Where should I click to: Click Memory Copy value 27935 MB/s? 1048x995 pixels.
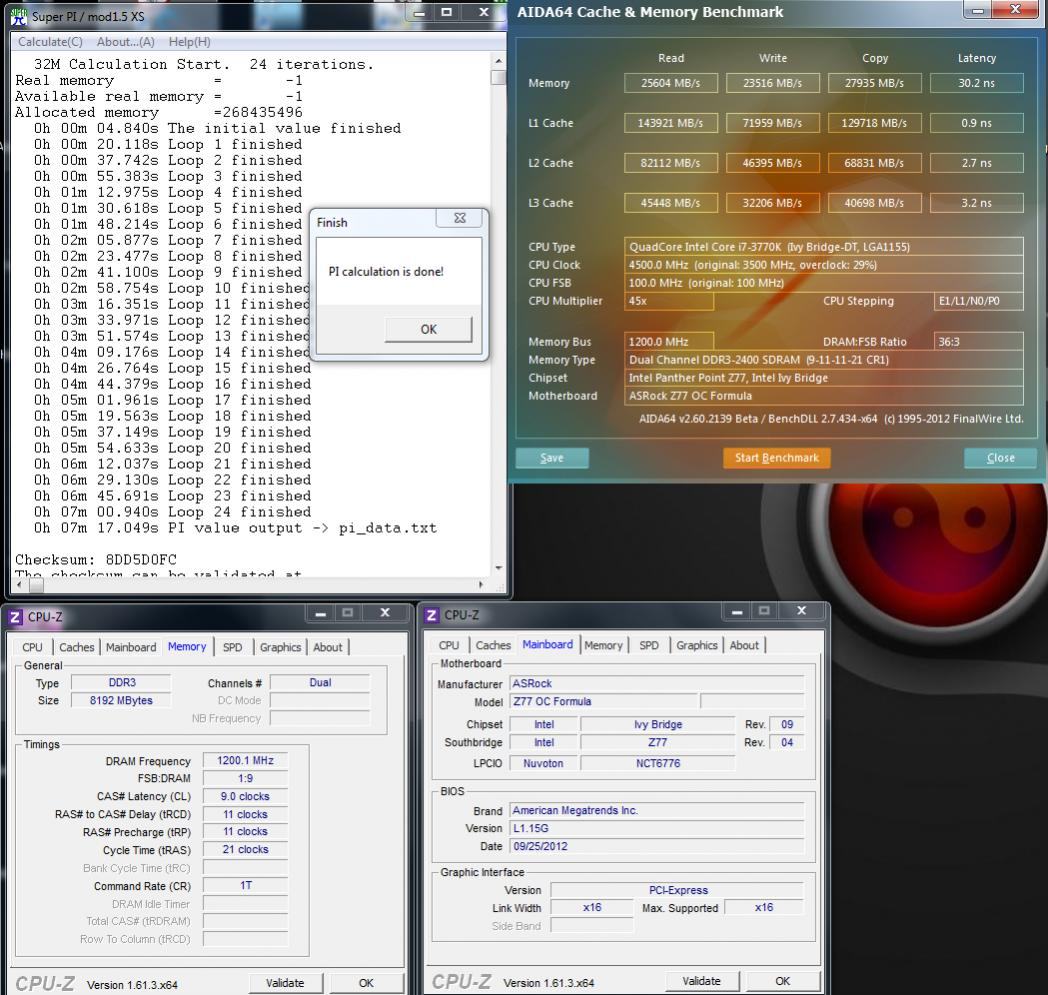coord(874,83)
